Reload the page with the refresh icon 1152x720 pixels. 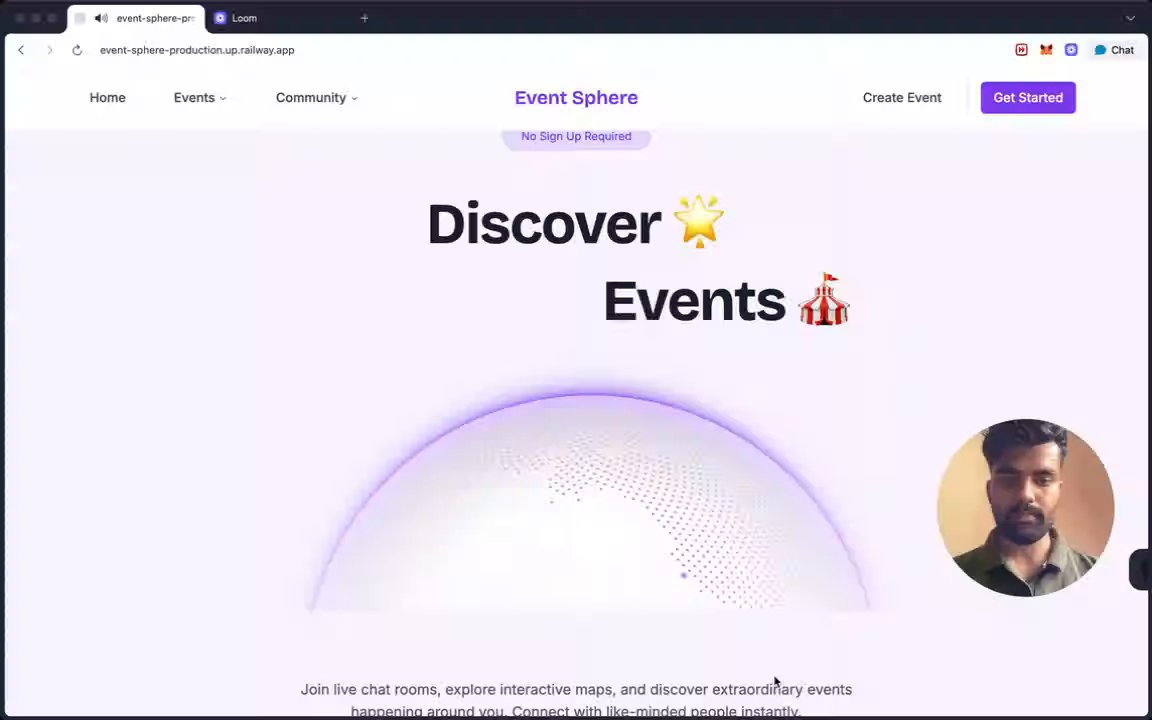coord(77,50)
